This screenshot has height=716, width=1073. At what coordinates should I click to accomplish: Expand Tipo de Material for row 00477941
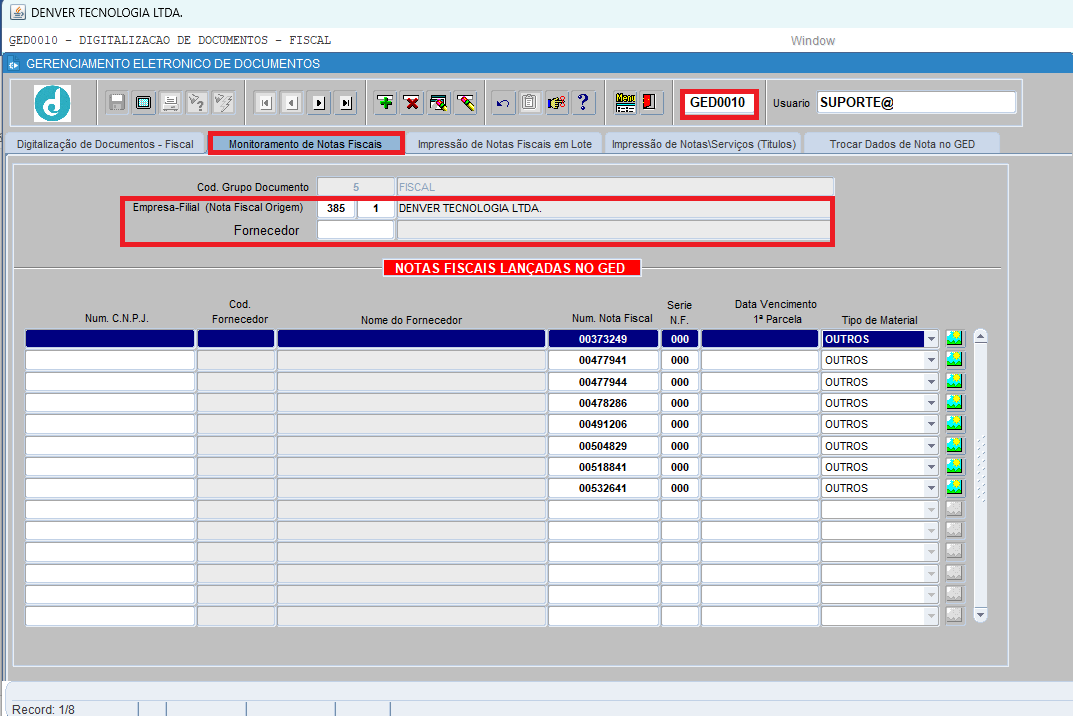(x=931, y=360)
